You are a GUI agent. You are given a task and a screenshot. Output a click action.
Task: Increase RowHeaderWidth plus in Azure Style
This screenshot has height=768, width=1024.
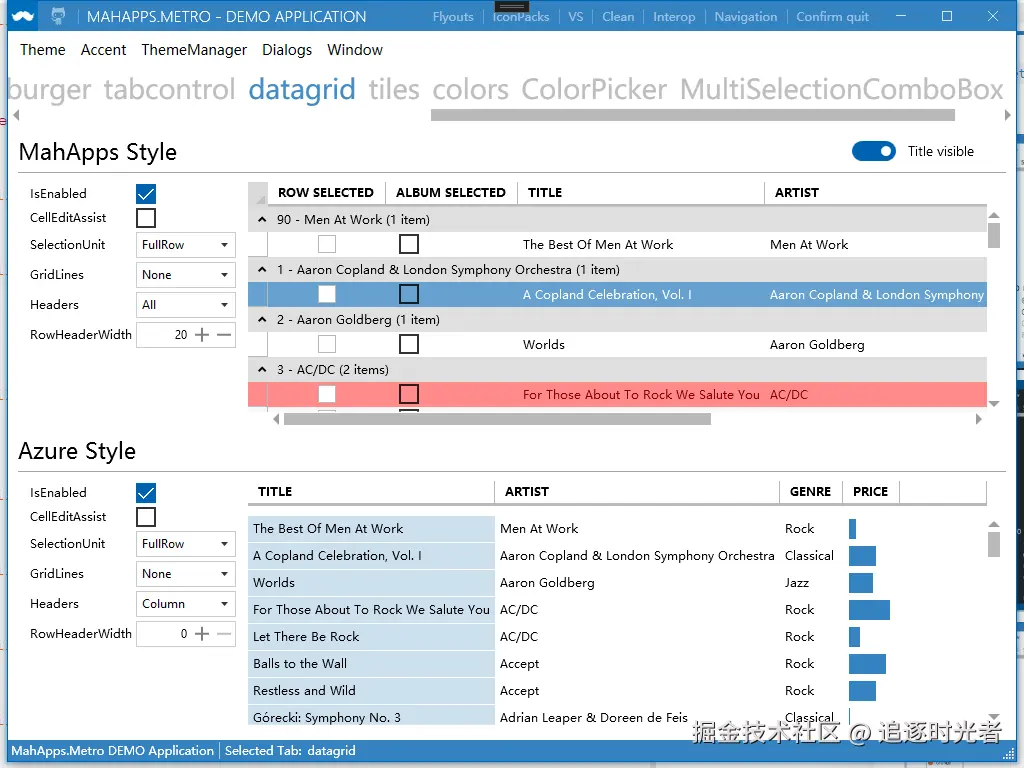coord(202,633)
